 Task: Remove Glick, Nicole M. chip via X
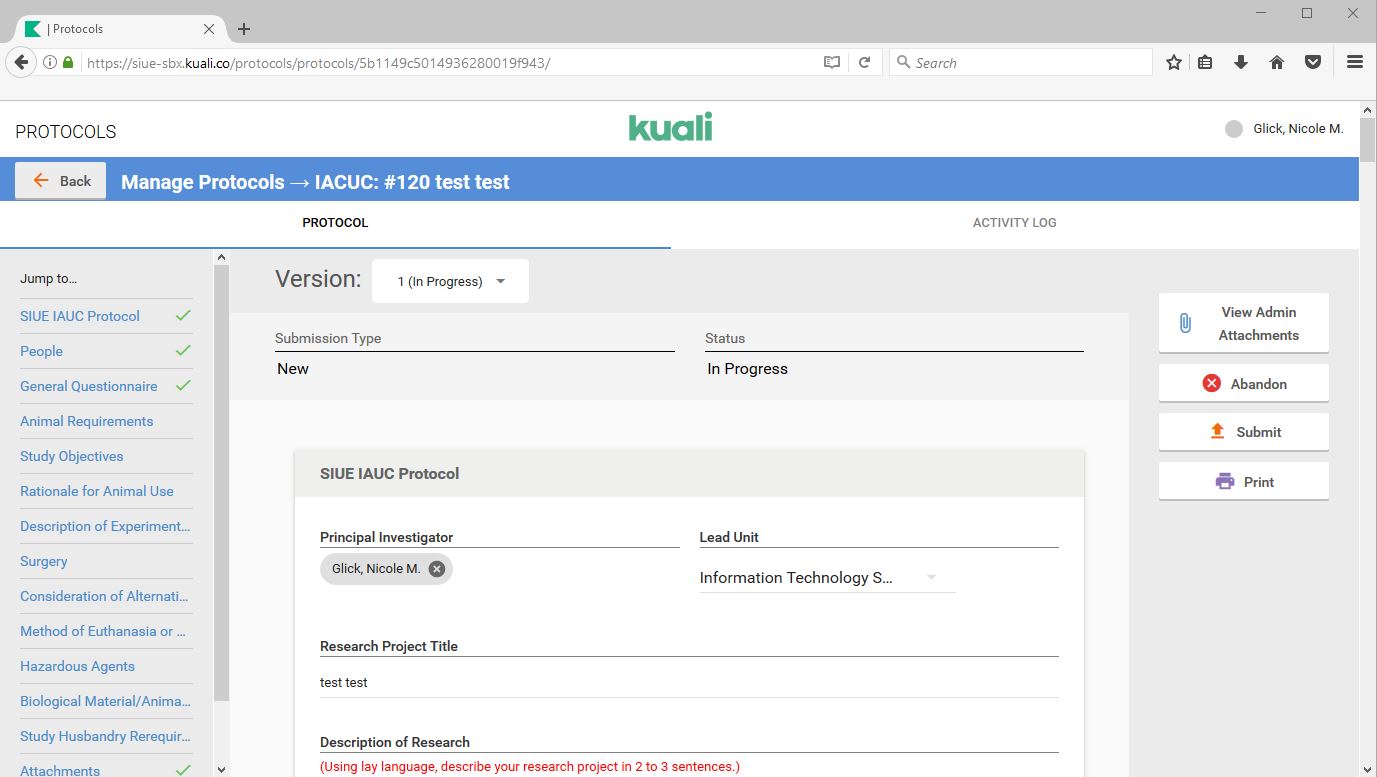click(437, 569)
